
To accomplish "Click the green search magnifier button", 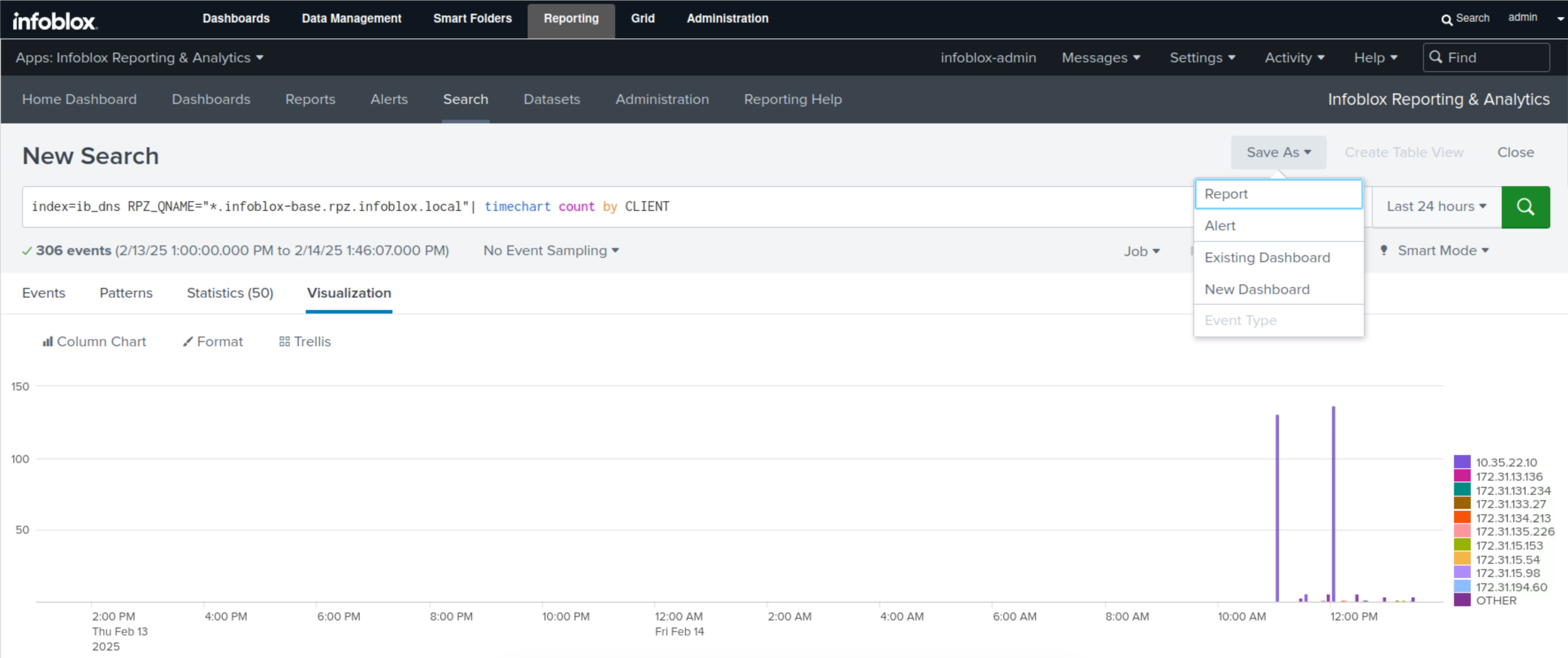I will click(1525, 207).
